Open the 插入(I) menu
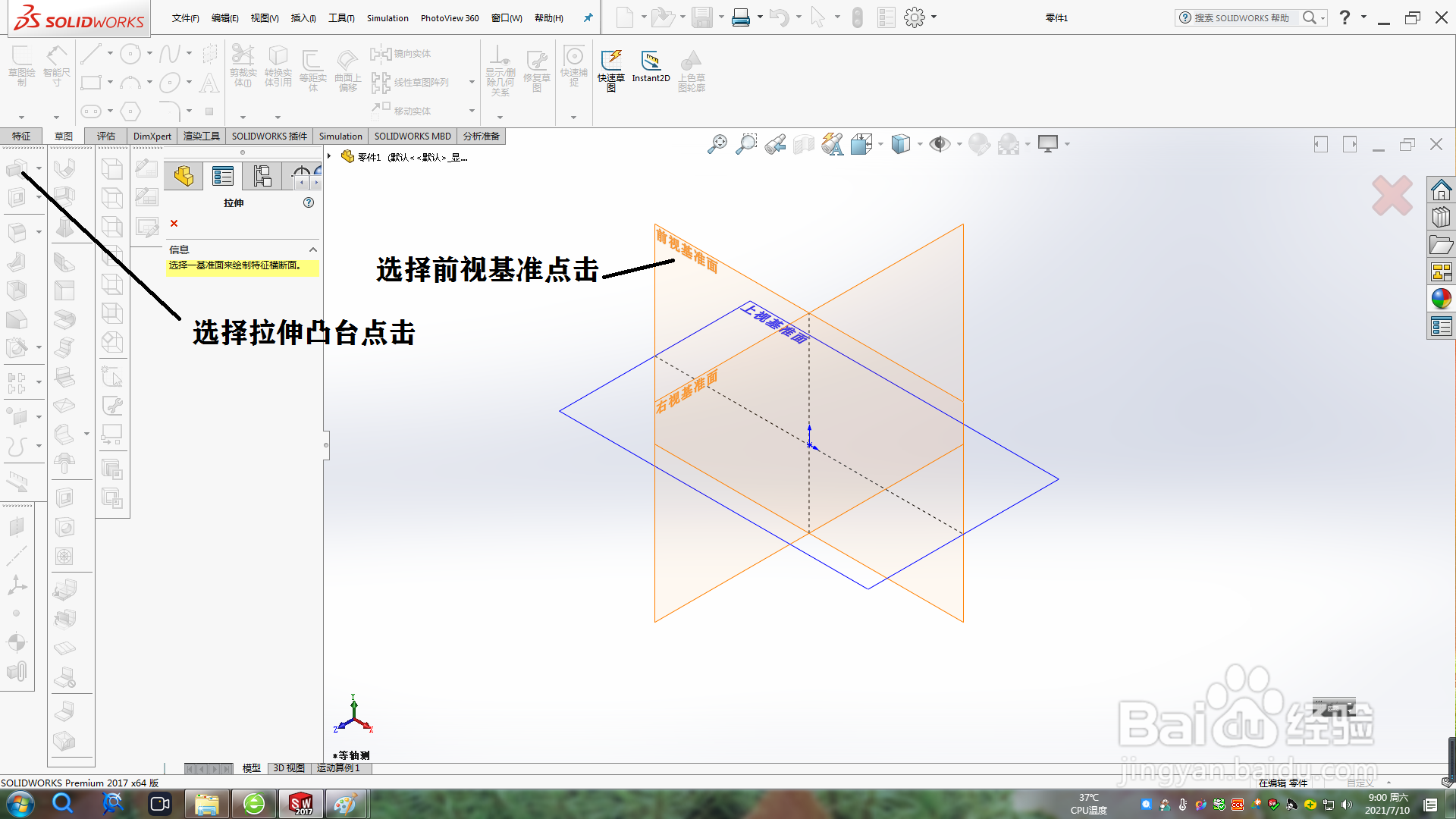The height and width of the screenshot is (819, 1456). pos(303,18)
